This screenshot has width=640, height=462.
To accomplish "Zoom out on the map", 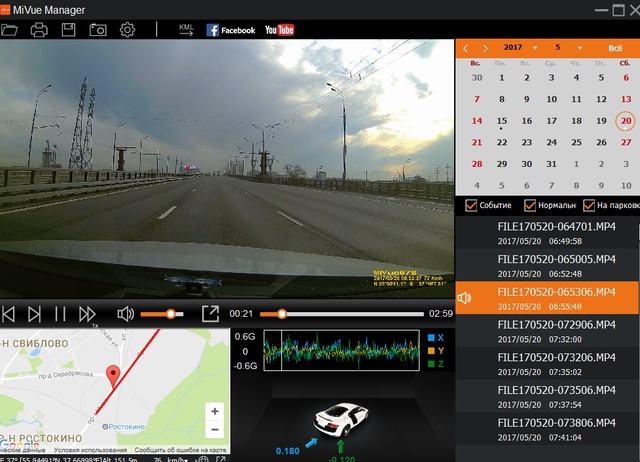I will tap(215, 429).
